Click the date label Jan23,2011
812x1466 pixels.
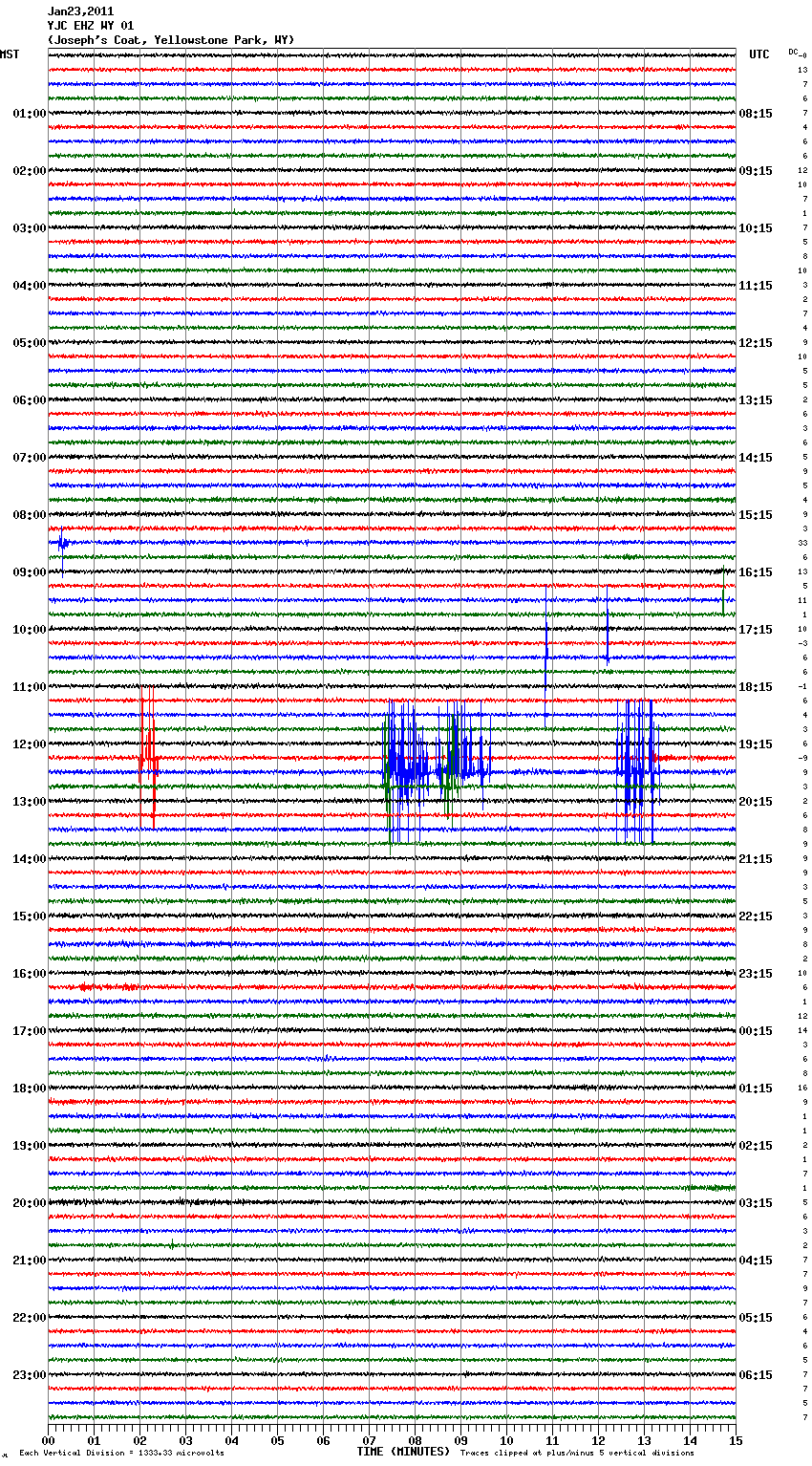click(80, 11)
